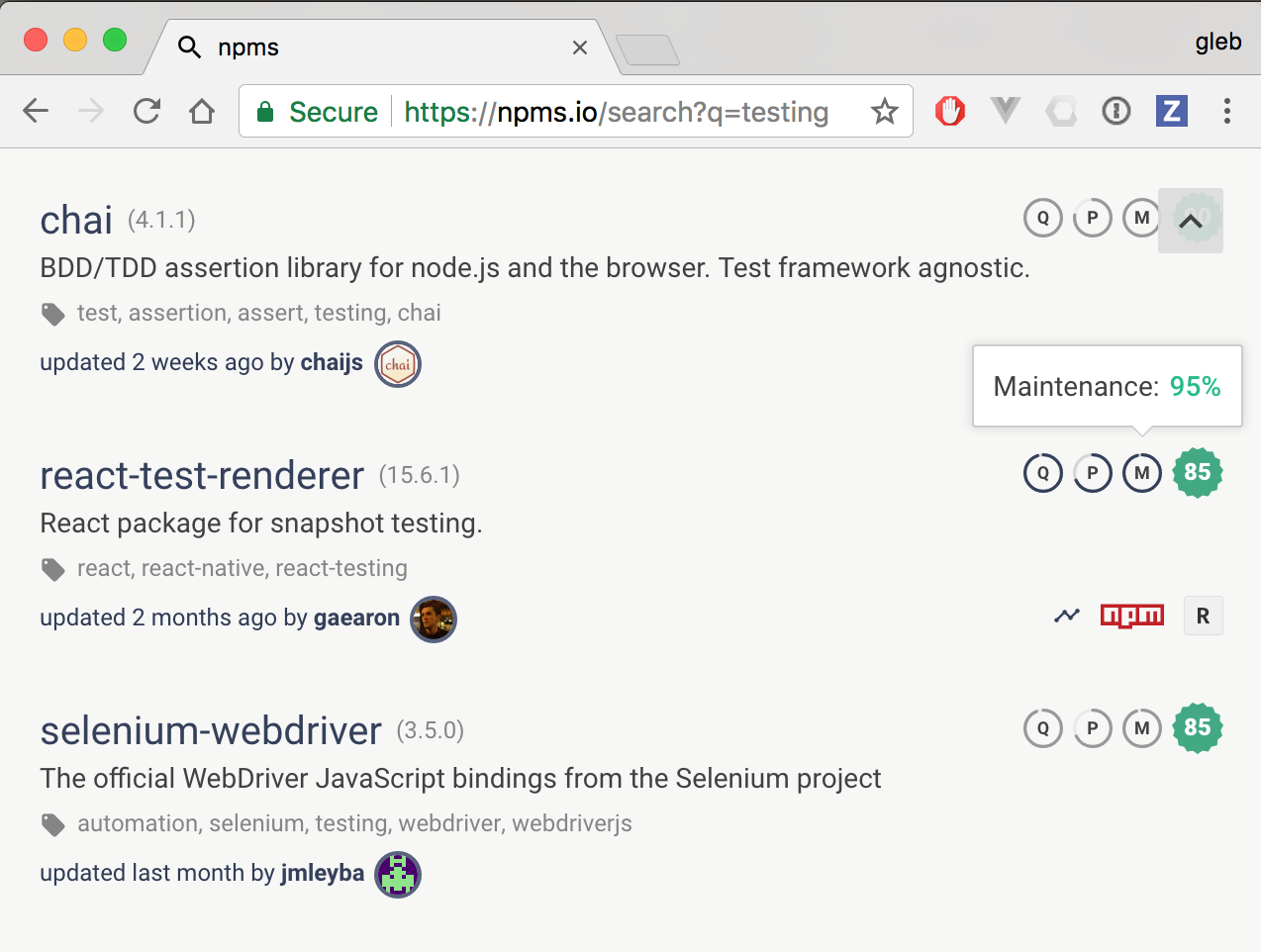Click the 'webdriverjs' keyword tag

click(x=572, y=823)
